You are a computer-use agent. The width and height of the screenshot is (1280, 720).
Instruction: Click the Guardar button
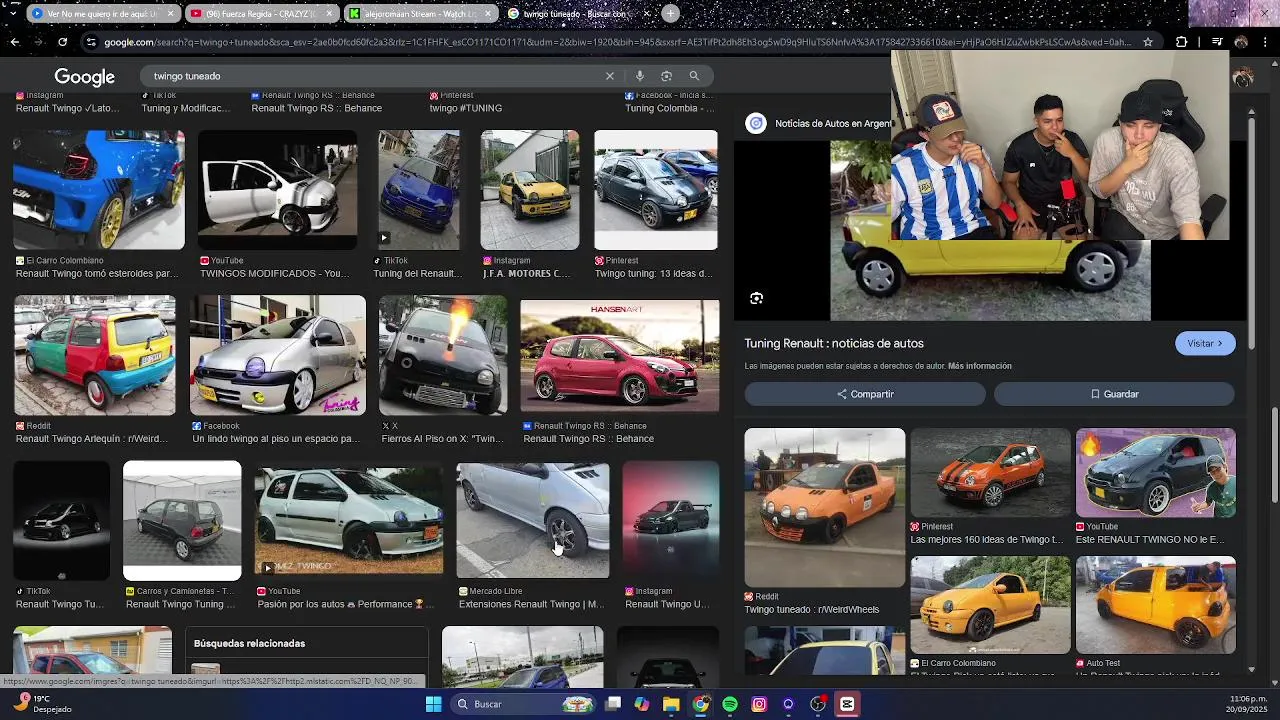click(x=1114, y=394)
